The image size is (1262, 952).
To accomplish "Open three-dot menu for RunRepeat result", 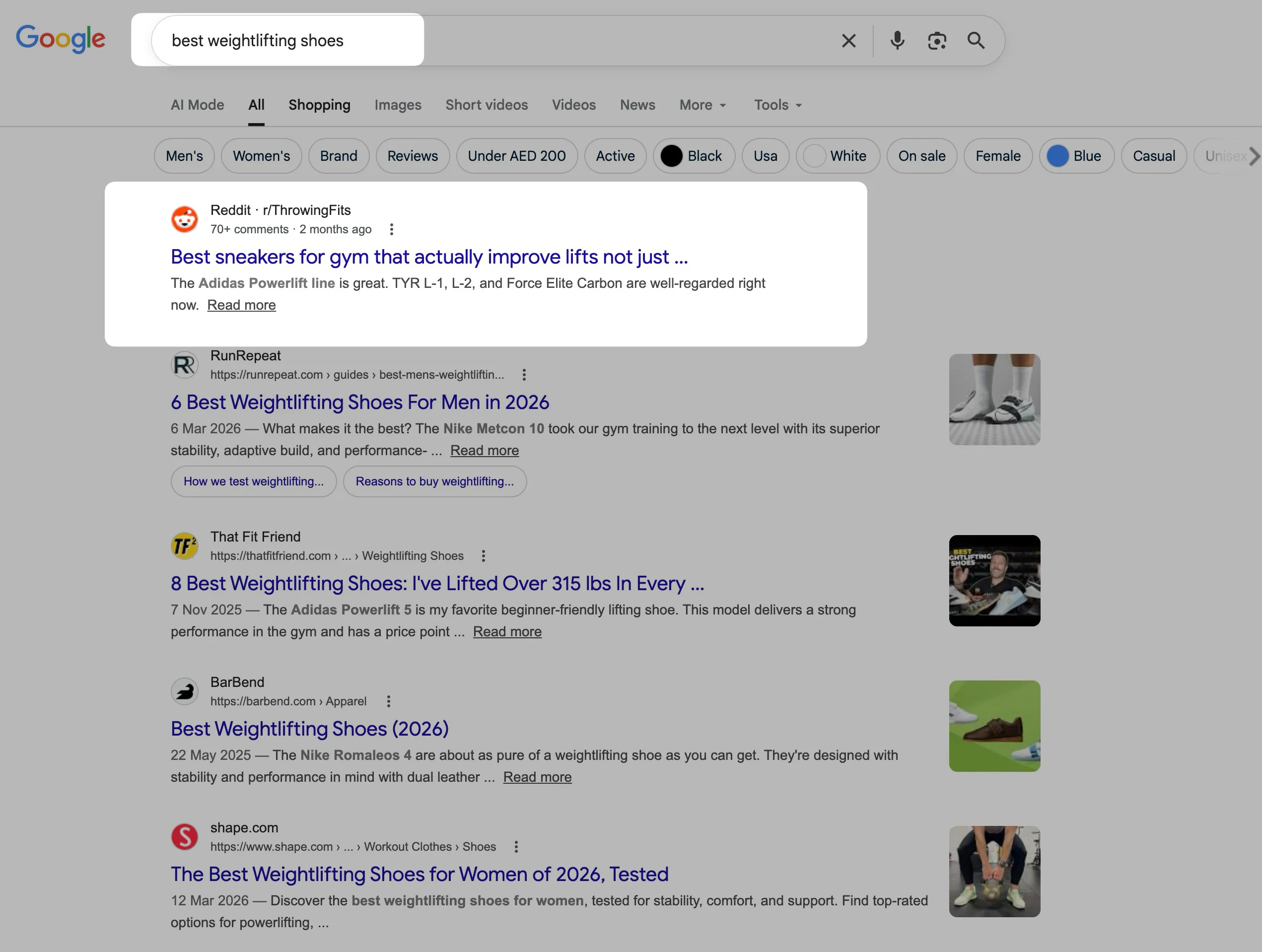I will pyautogui.click(x=524, y=375).
